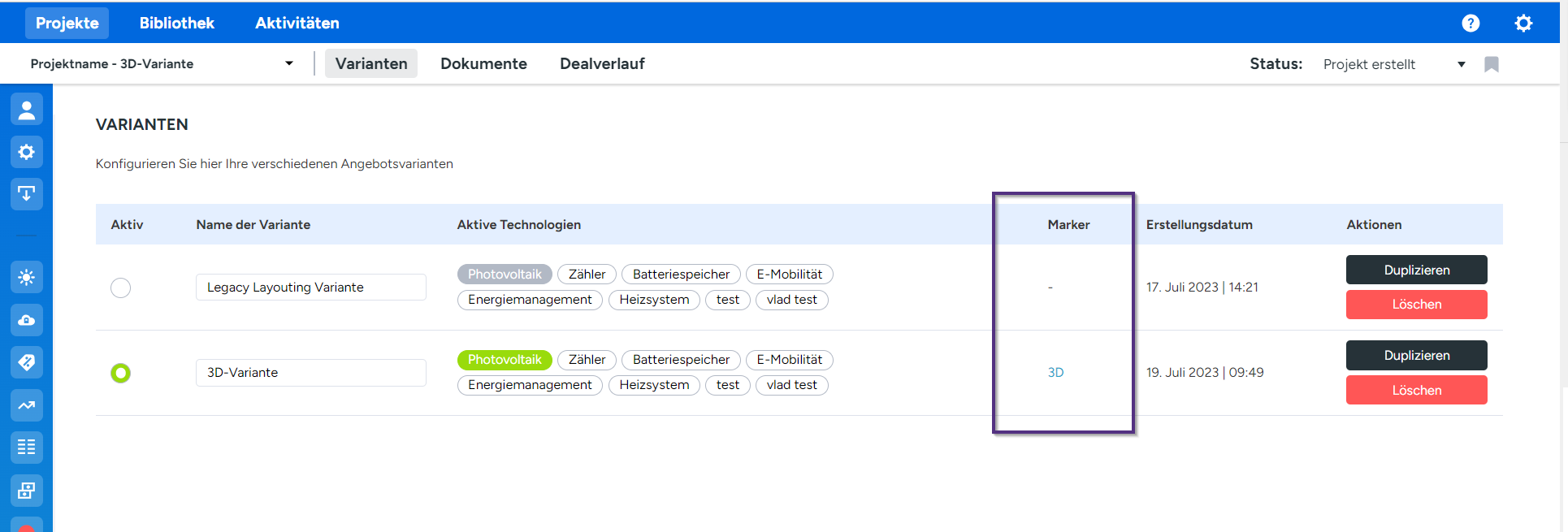Open the Bibliothek menu

(176, 24)
